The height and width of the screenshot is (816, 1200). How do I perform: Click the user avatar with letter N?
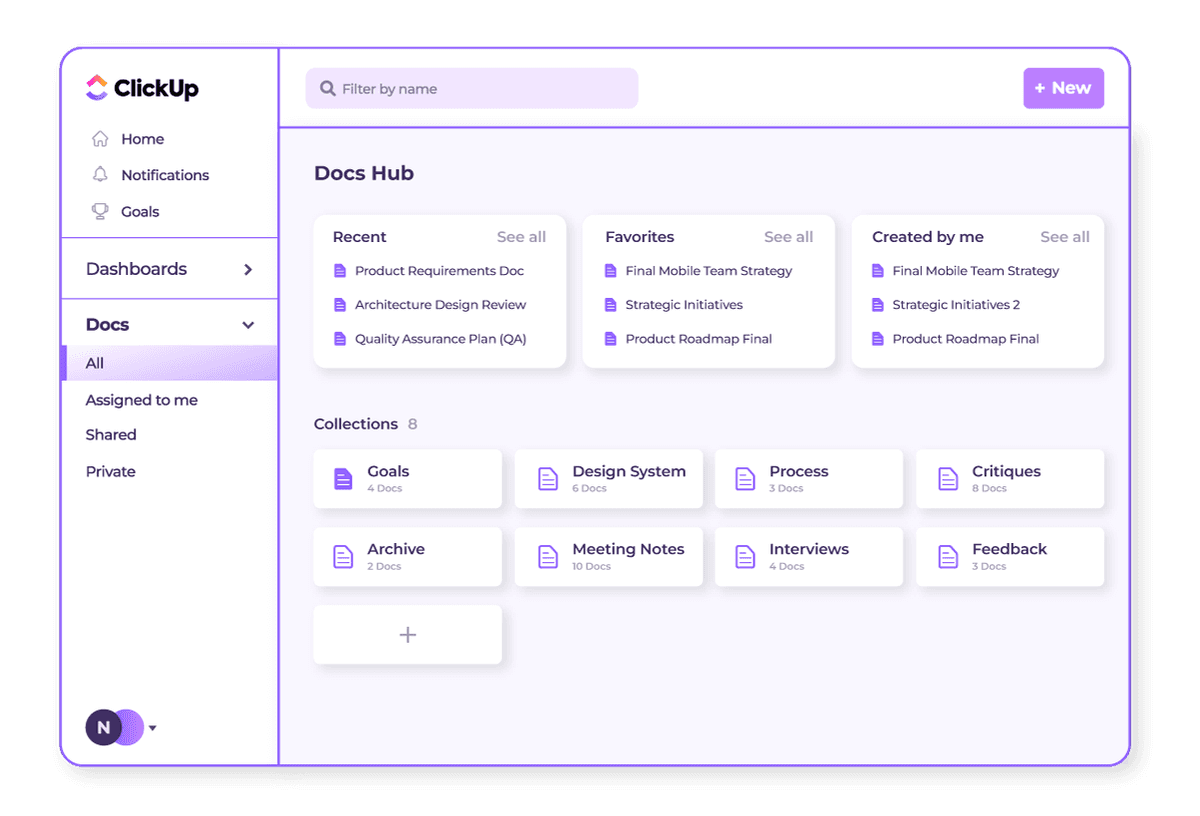click(104, 728)
